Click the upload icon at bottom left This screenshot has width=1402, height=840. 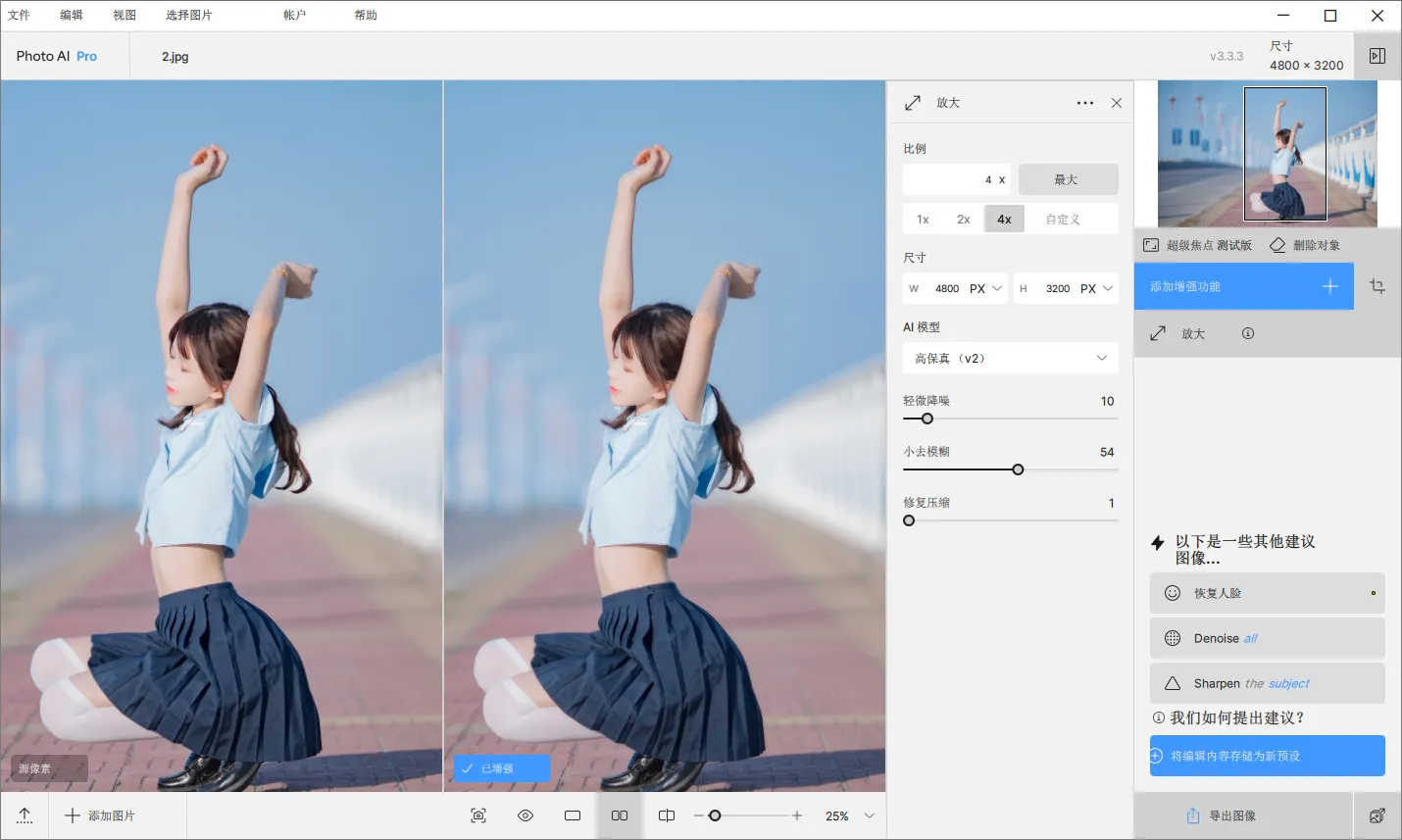click(25, 815)
